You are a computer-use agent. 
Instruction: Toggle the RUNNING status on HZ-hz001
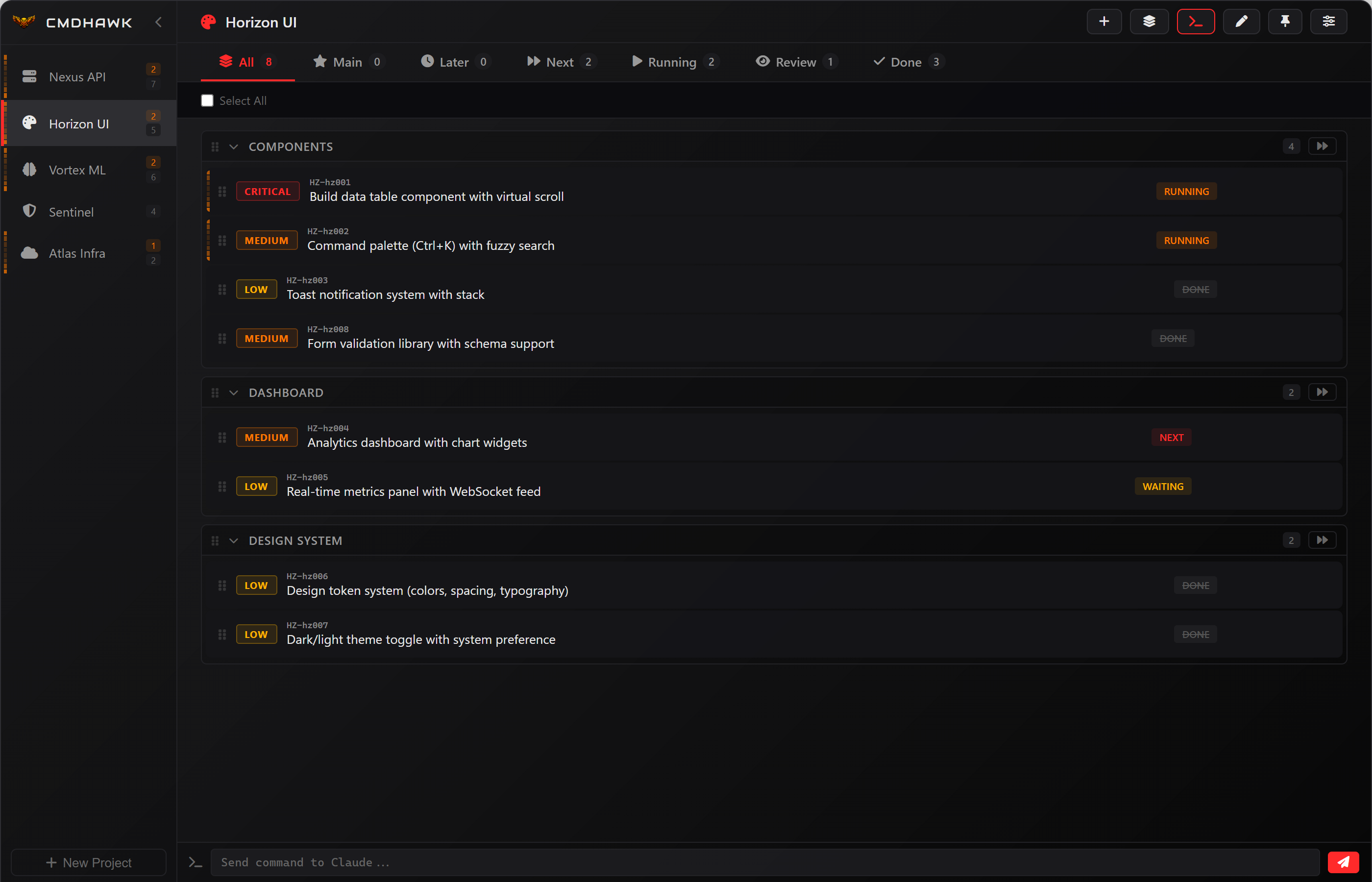click(1186, 191)
